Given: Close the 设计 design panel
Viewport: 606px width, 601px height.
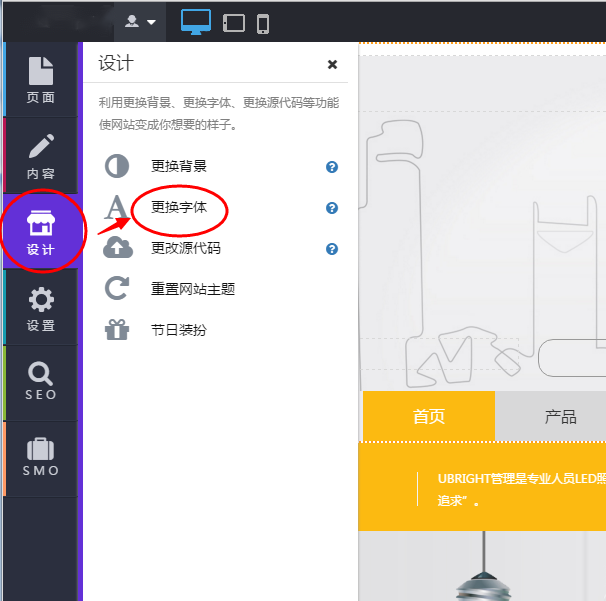Looking at the screenshot, I should (x=332, y=65).
